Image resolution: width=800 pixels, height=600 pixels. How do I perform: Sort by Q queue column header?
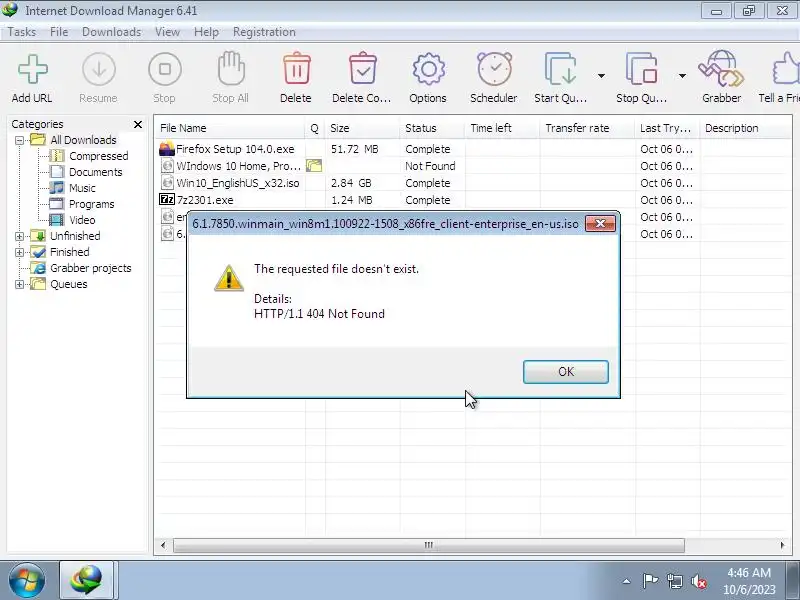(315, 128)
